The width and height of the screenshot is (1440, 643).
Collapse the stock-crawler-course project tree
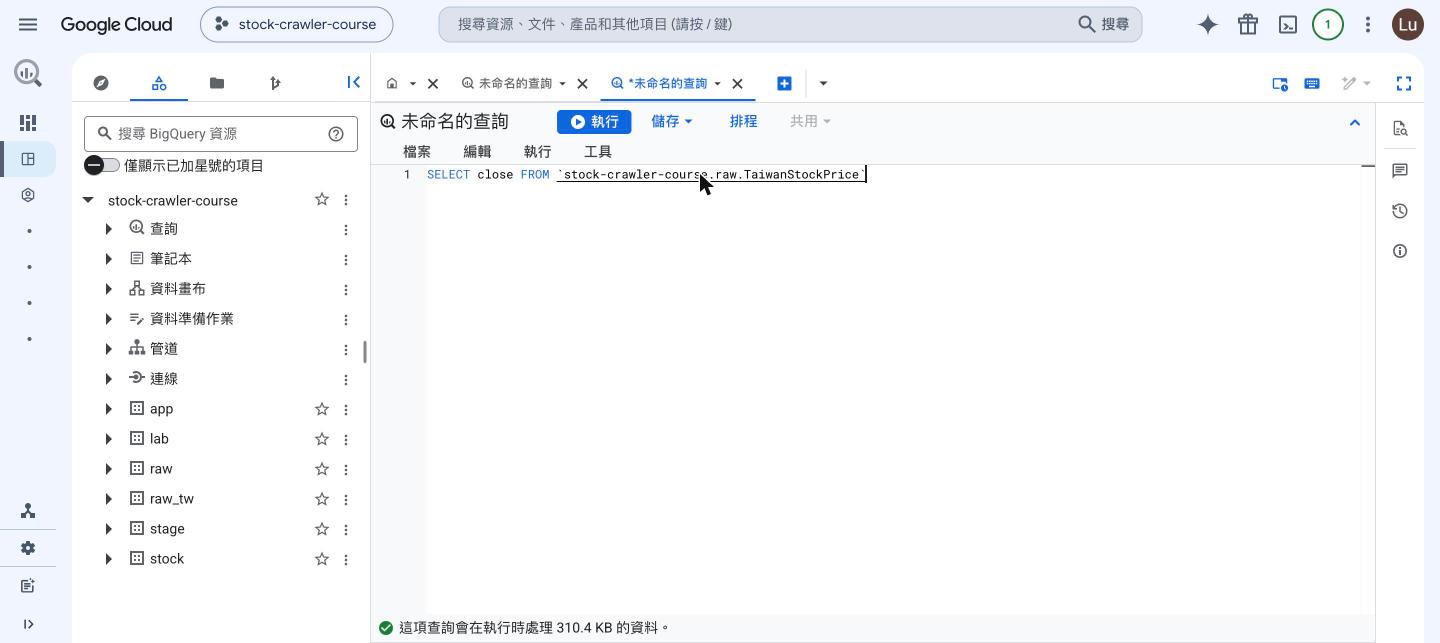(88, 200)
